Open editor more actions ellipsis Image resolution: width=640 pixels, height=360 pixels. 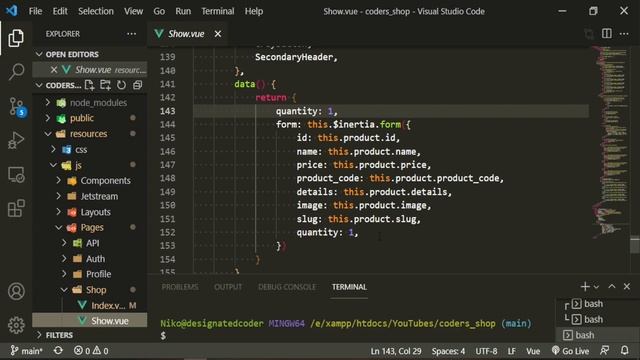tap(624, 33)
